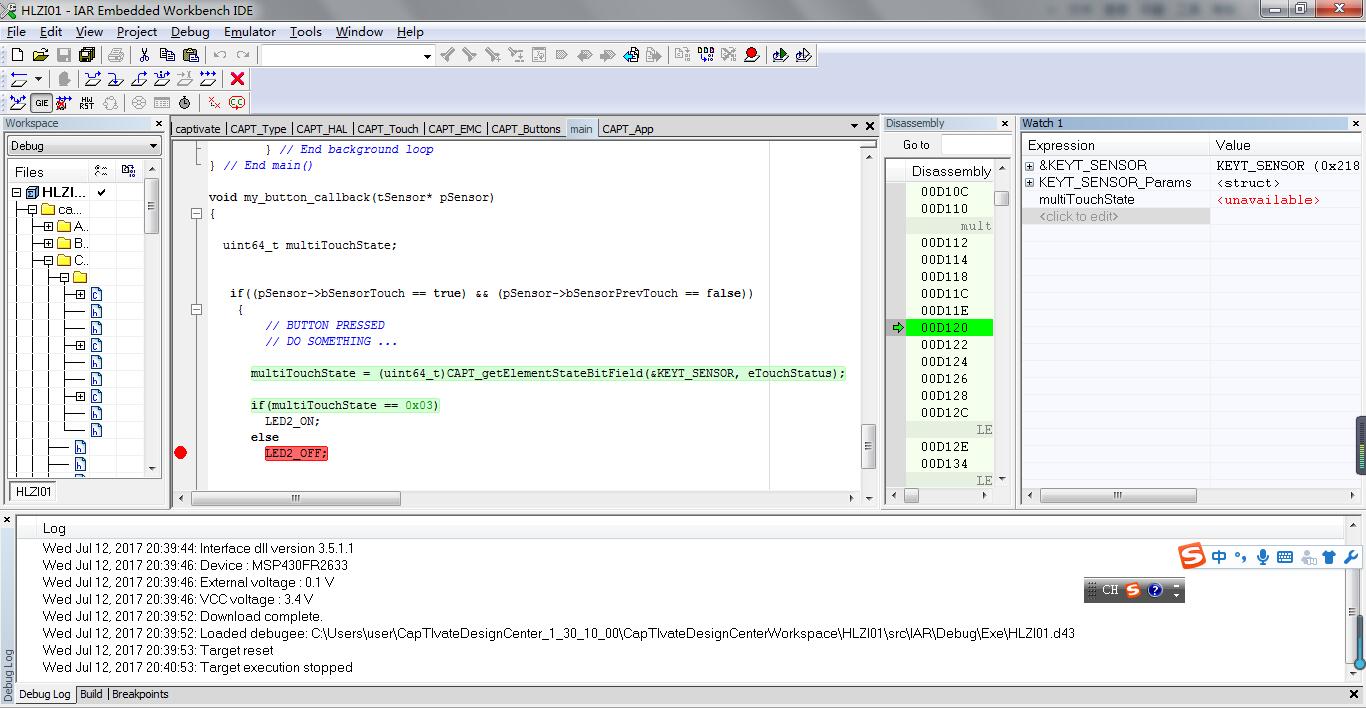The image size is (1366, 708).
Task: Expand KEYT_SENSOR_Params struct in Watch
Action: pos(1030,183)
